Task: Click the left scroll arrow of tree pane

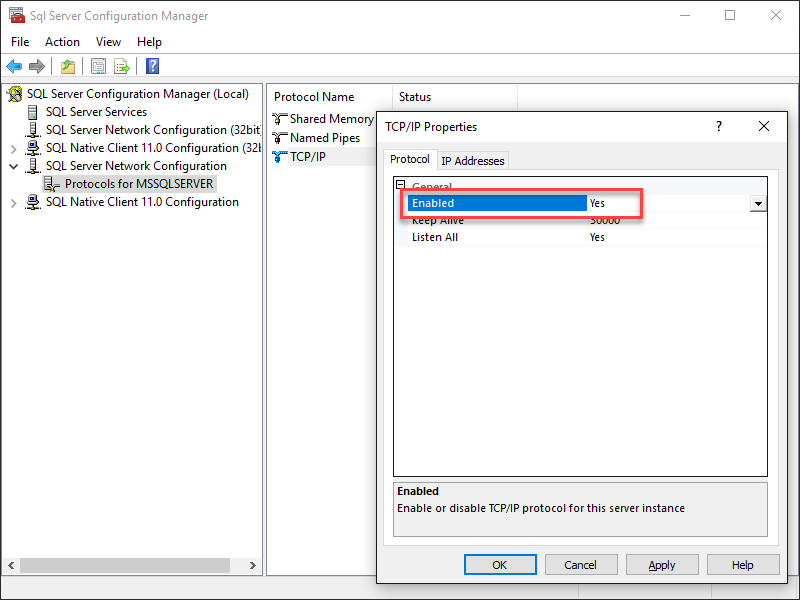Action: [11, 565]
